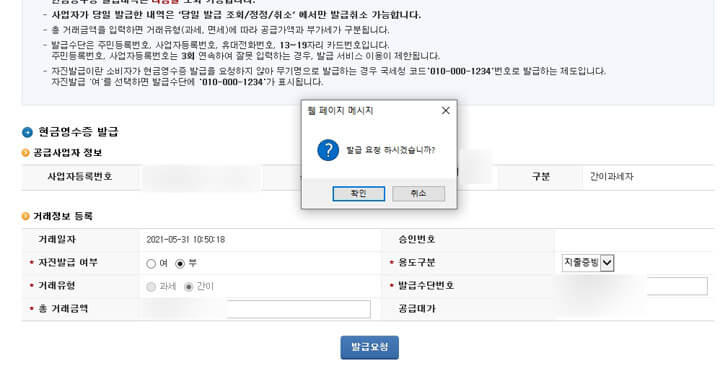
Task: Click the blue question mark icon
Action: [328, 150]
